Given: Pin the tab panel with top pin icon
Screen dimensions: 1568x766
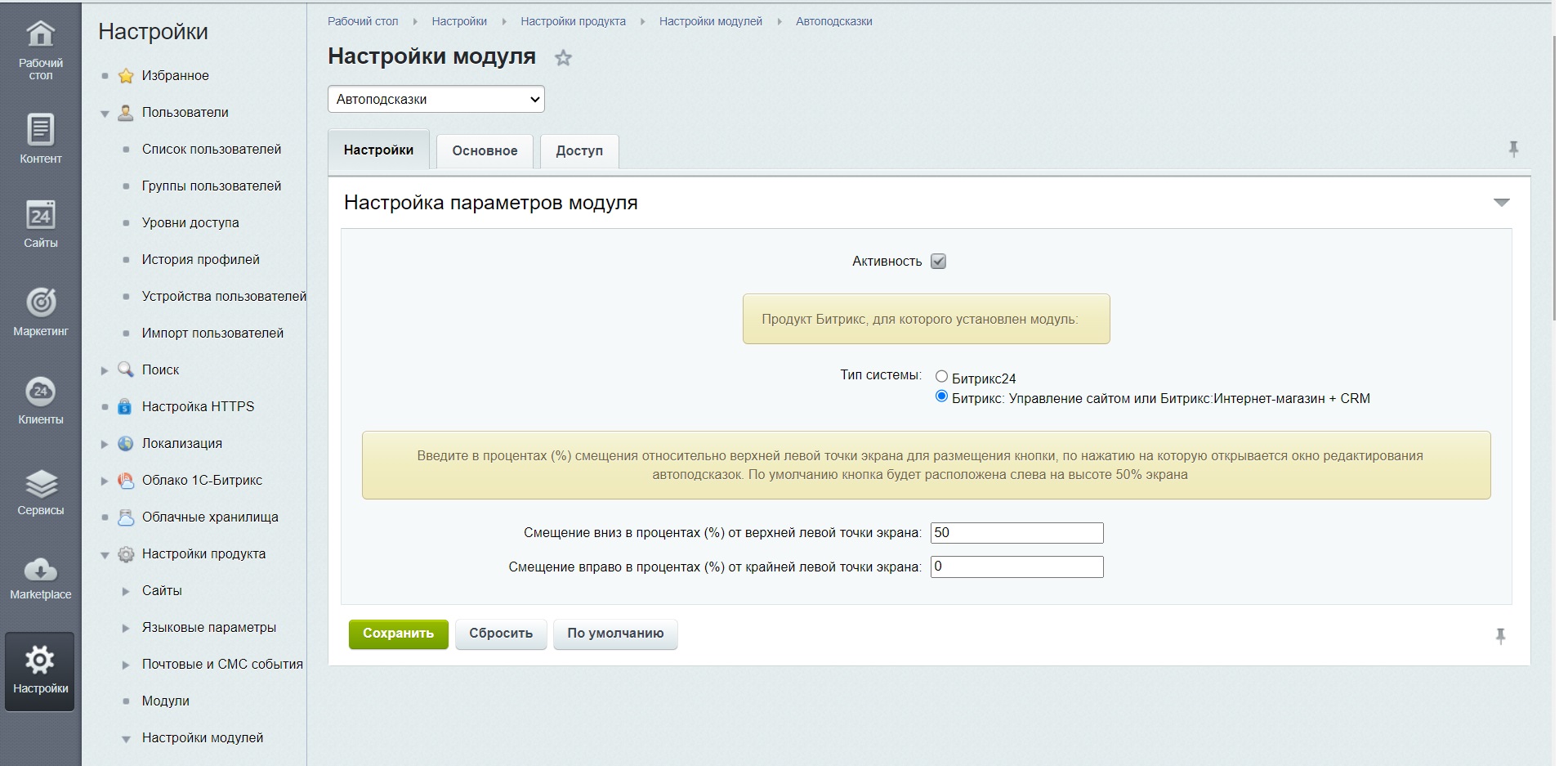Looking at the screenshot, I should pyautogui.click(x=1512, y=149).
